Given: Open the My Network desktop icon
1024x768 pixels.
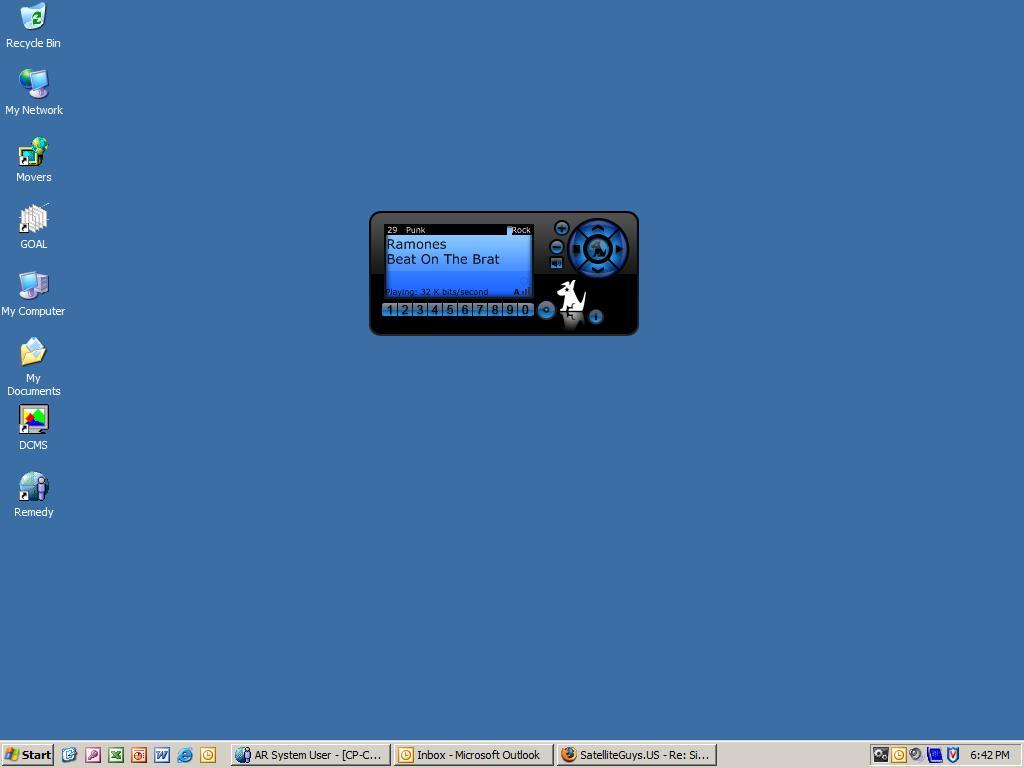Looking at the screenshot, I should 33,93.
